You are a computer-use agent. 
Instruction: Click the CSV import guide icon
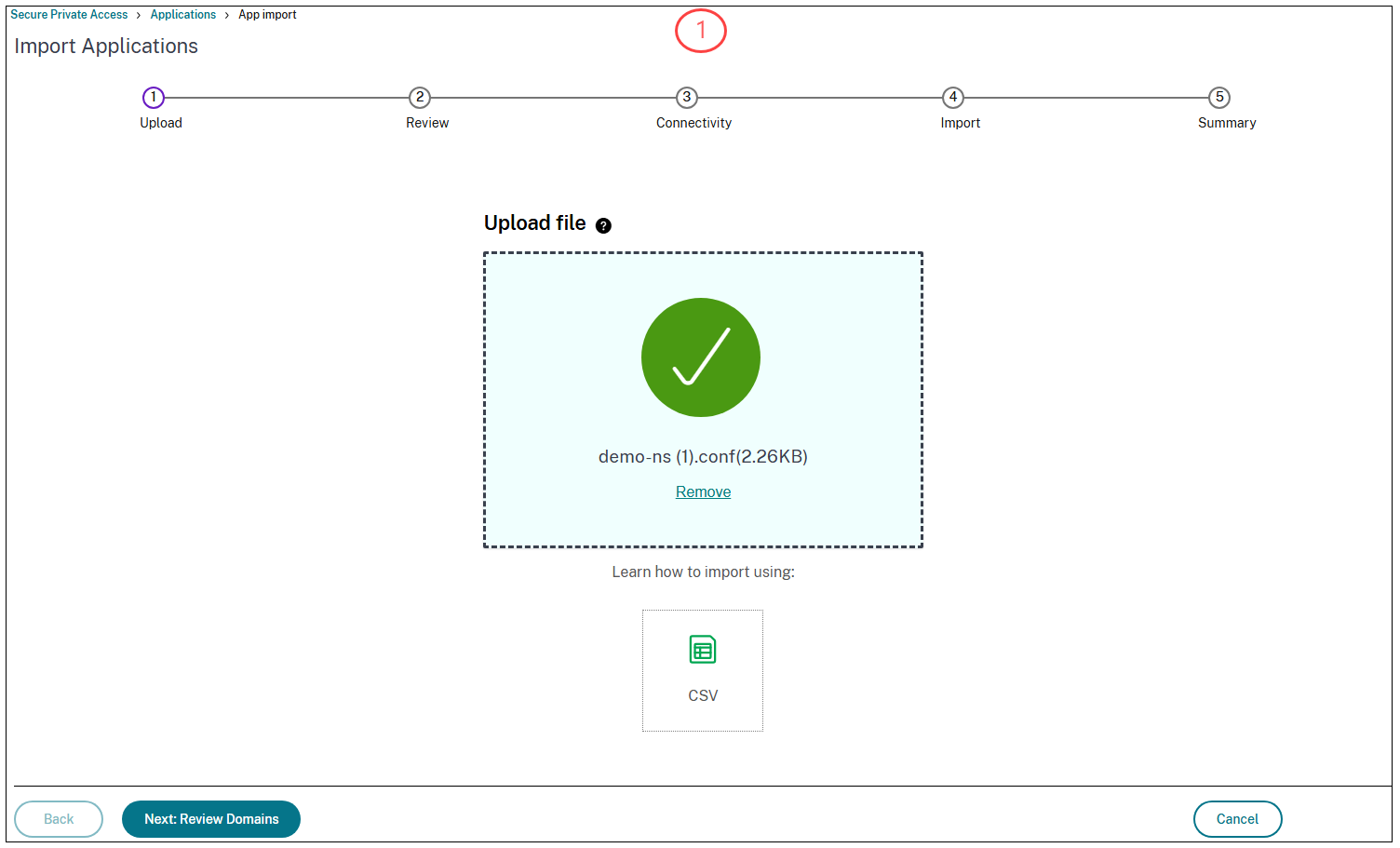[x=702, y=650]
